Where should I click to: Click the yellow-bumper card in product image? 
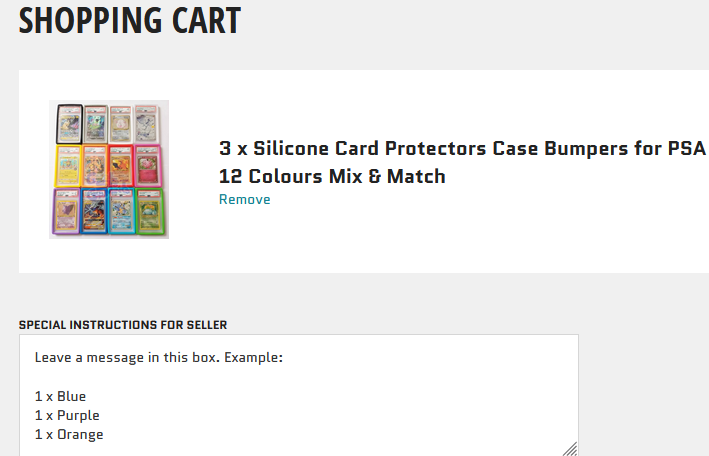pos(68,166)
